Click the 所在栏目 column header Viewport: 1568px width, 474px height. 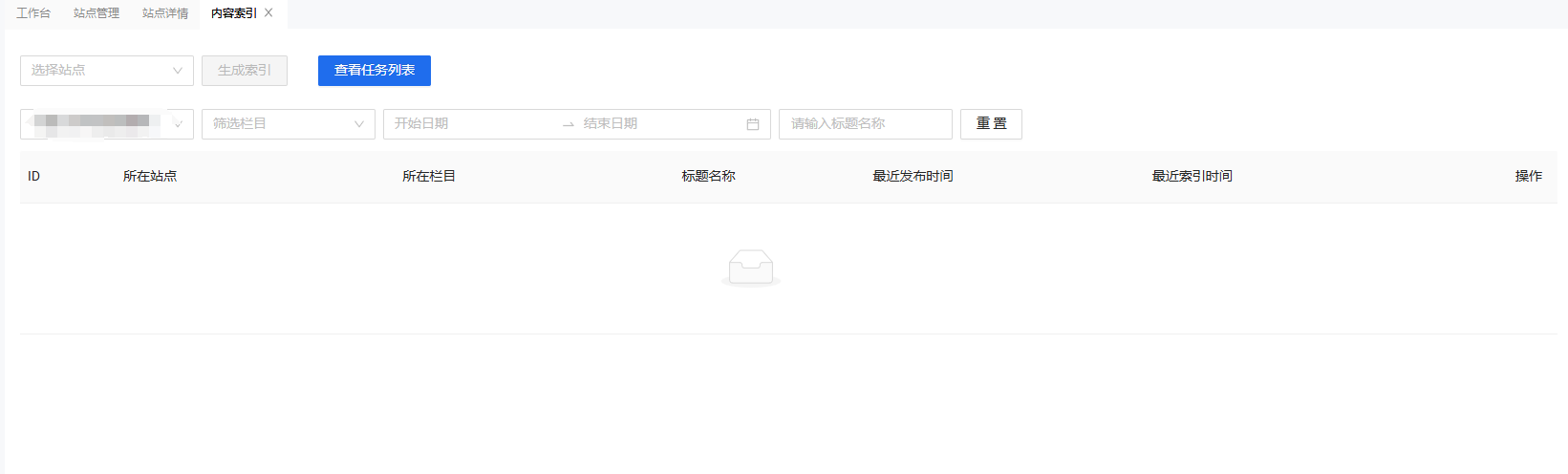coord(429,177)
